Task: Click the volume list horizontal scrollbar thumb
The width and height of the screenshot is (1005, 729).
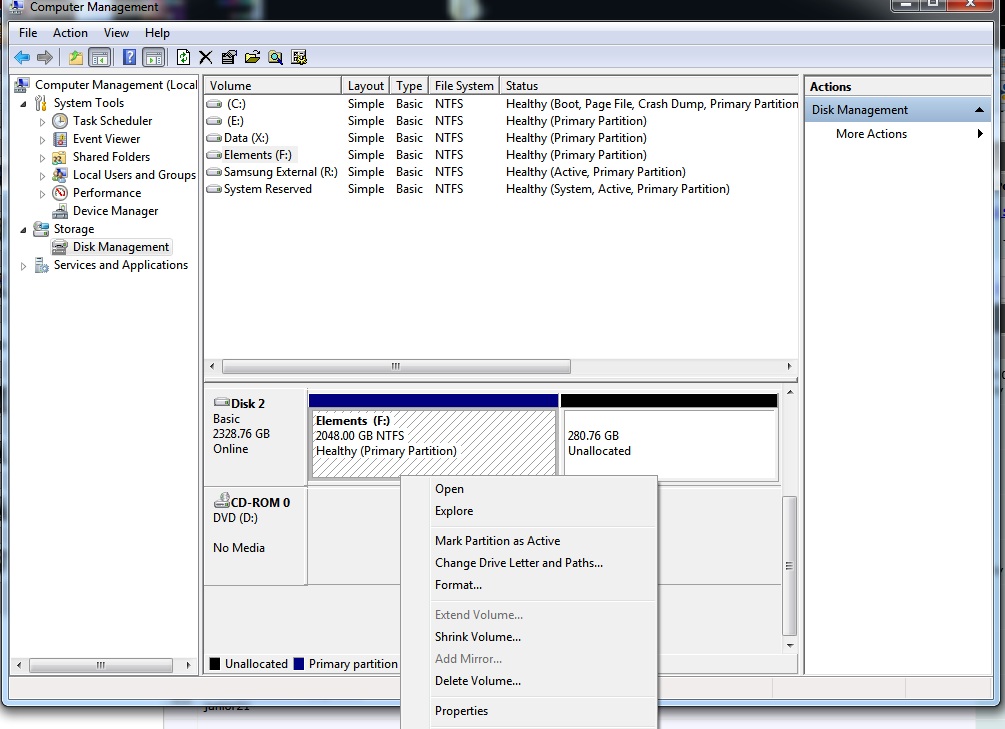Action: [396, 367]
